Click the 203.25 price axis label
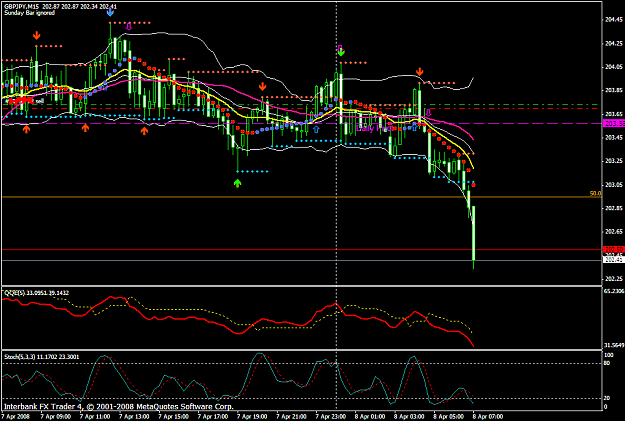This screenshot has width=625, height=421. coord(614,161)
